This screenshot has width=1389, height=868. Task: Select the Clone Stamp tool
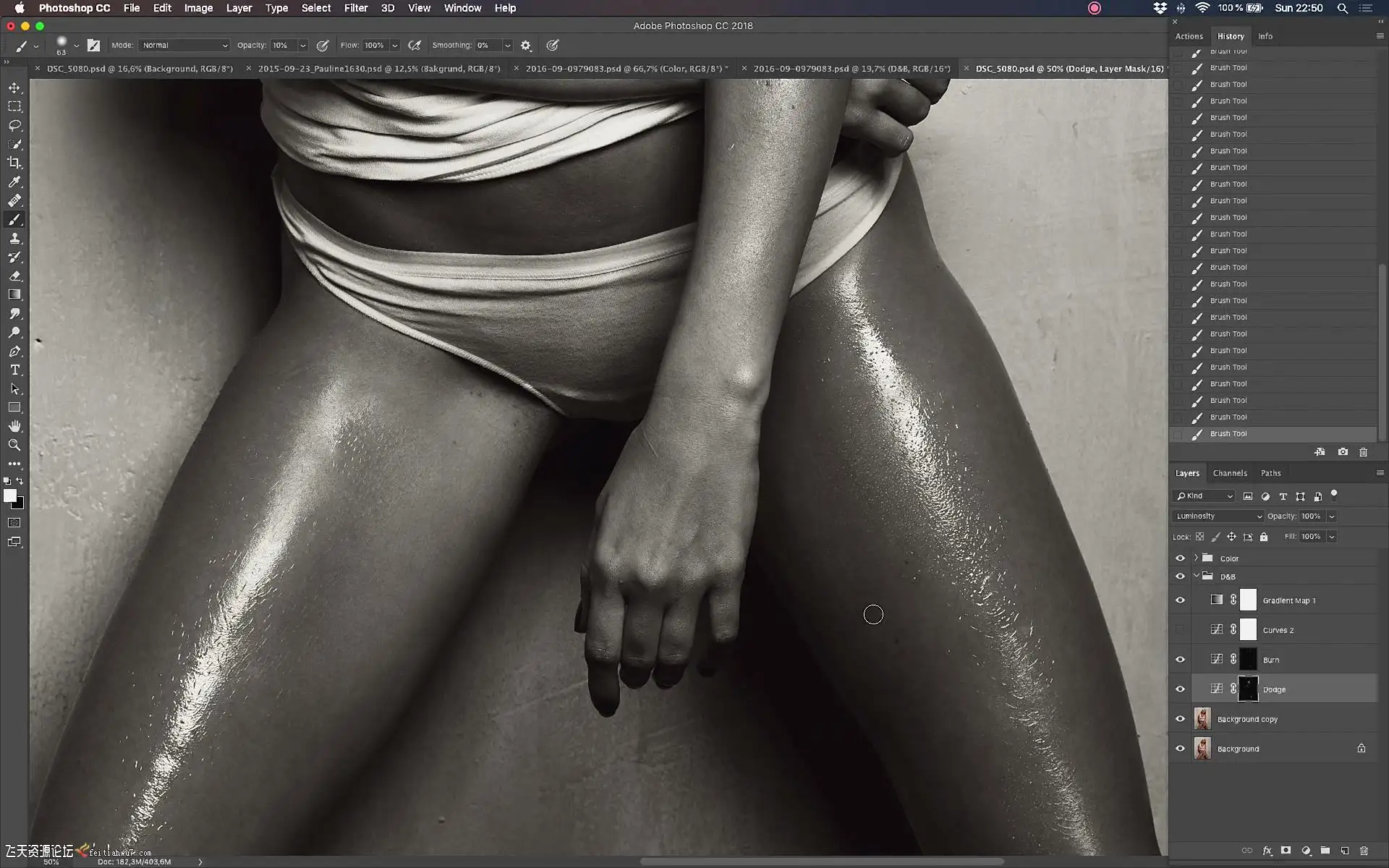pyautogui.click(x=14, y=238)
